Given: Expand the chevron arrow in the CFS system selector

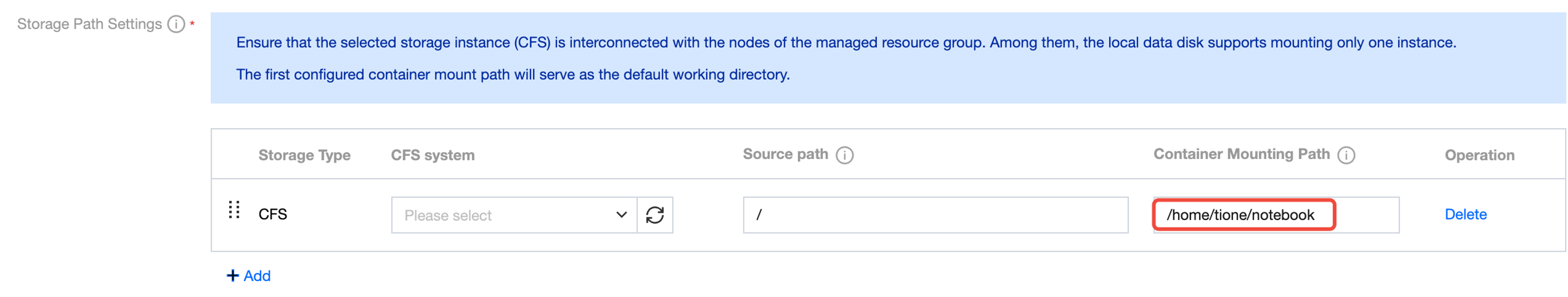Looking at the screenshot, I should [x=621, y=215].
